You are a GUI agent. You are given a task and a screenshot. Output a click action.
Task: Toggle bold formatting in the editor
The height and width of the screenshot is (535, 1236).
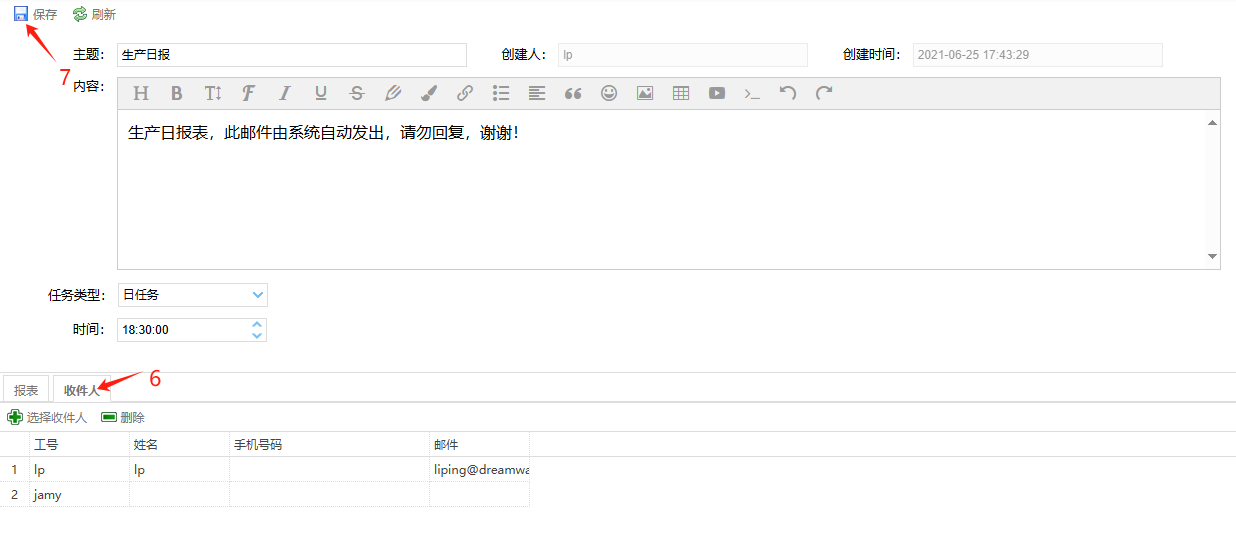tap(177, 93)
